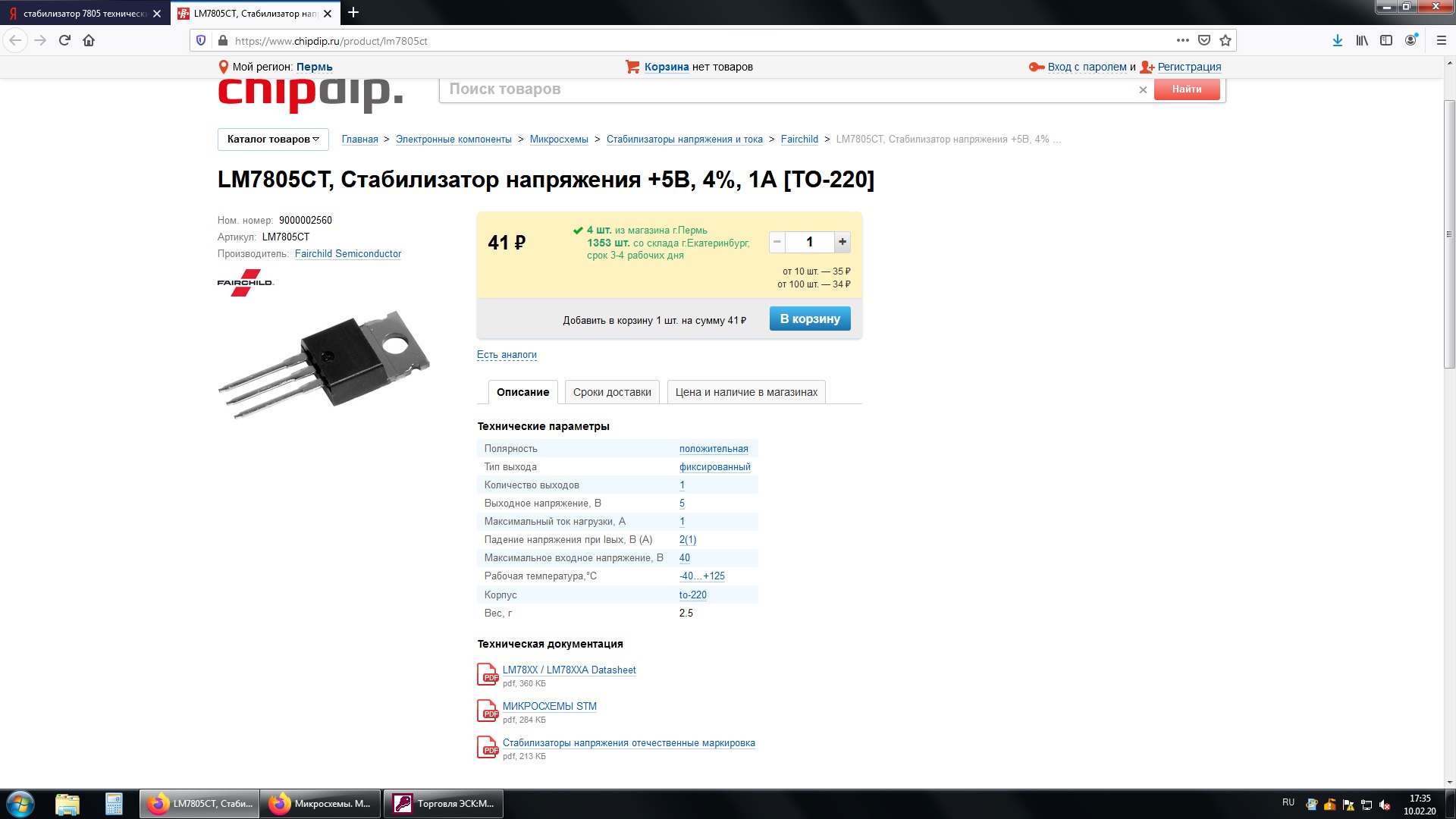Open the LM78XX Datasheet PDF icon

487,674
